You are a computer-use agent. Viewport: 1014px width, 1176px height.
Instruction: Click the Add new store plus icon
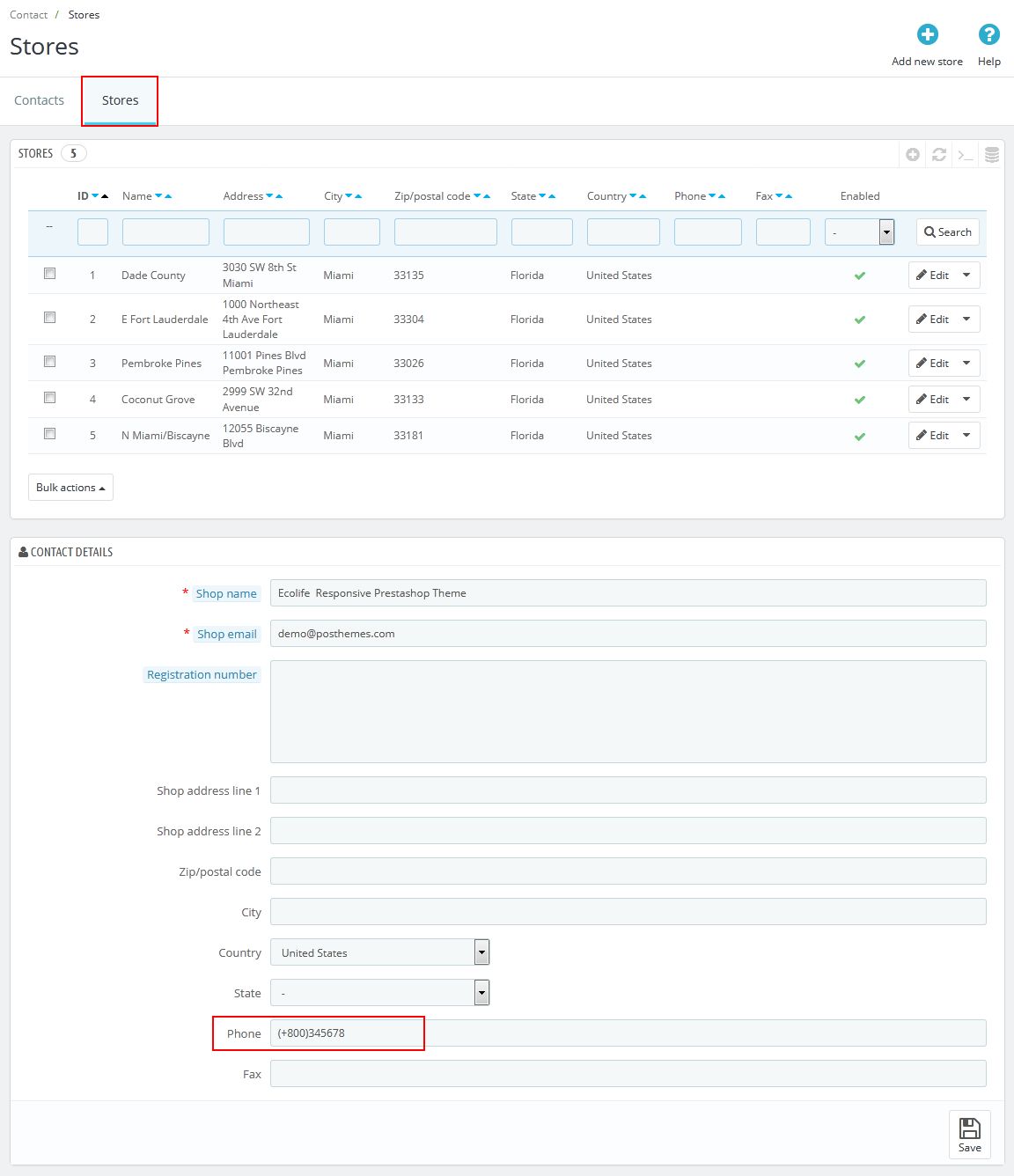(927, 35)
